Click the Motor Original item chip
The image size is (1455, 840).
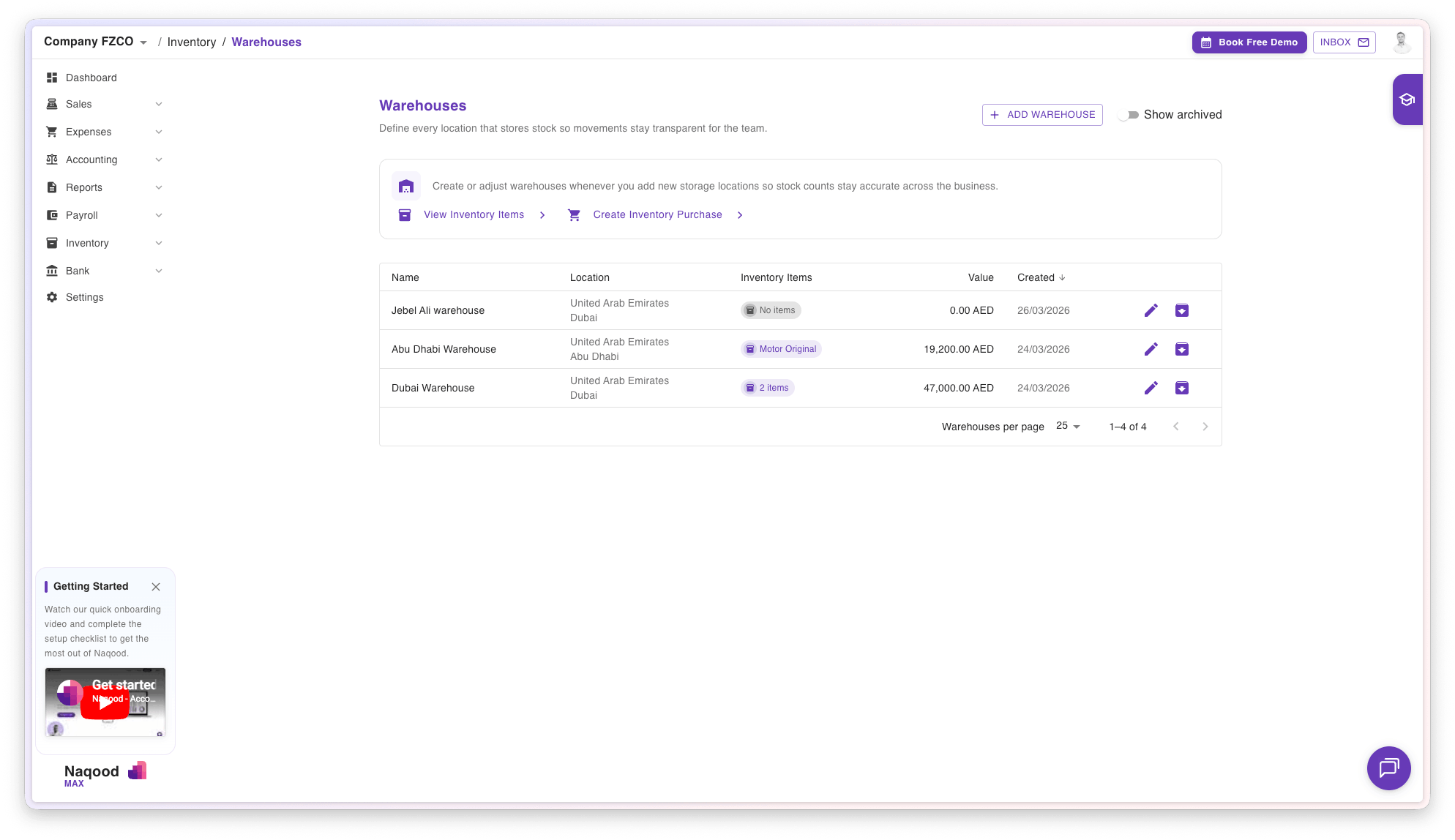pos(781,349)
